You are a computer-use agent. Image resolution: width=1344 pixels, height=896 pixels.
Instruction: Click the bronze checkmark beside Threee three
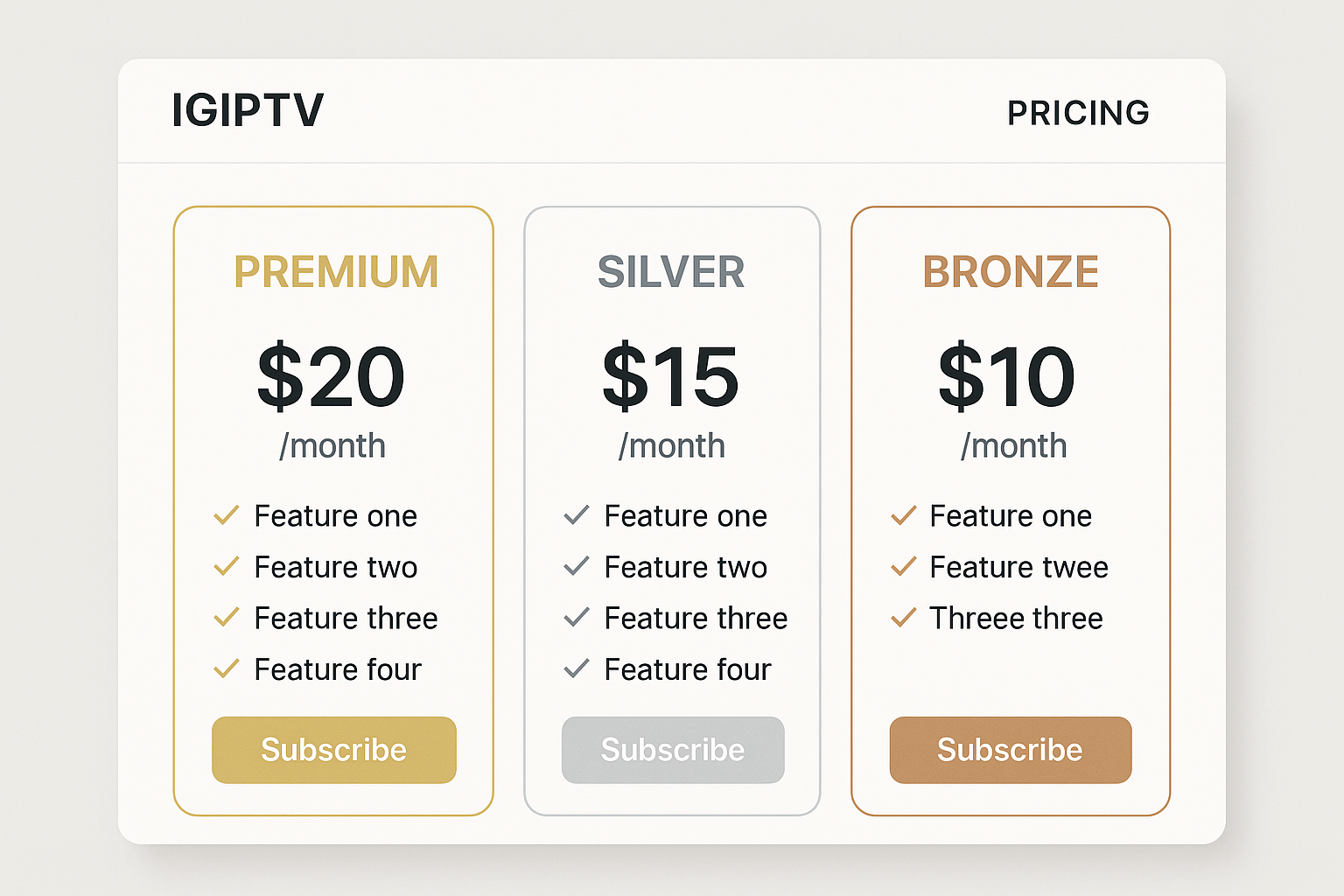(904, 618)
